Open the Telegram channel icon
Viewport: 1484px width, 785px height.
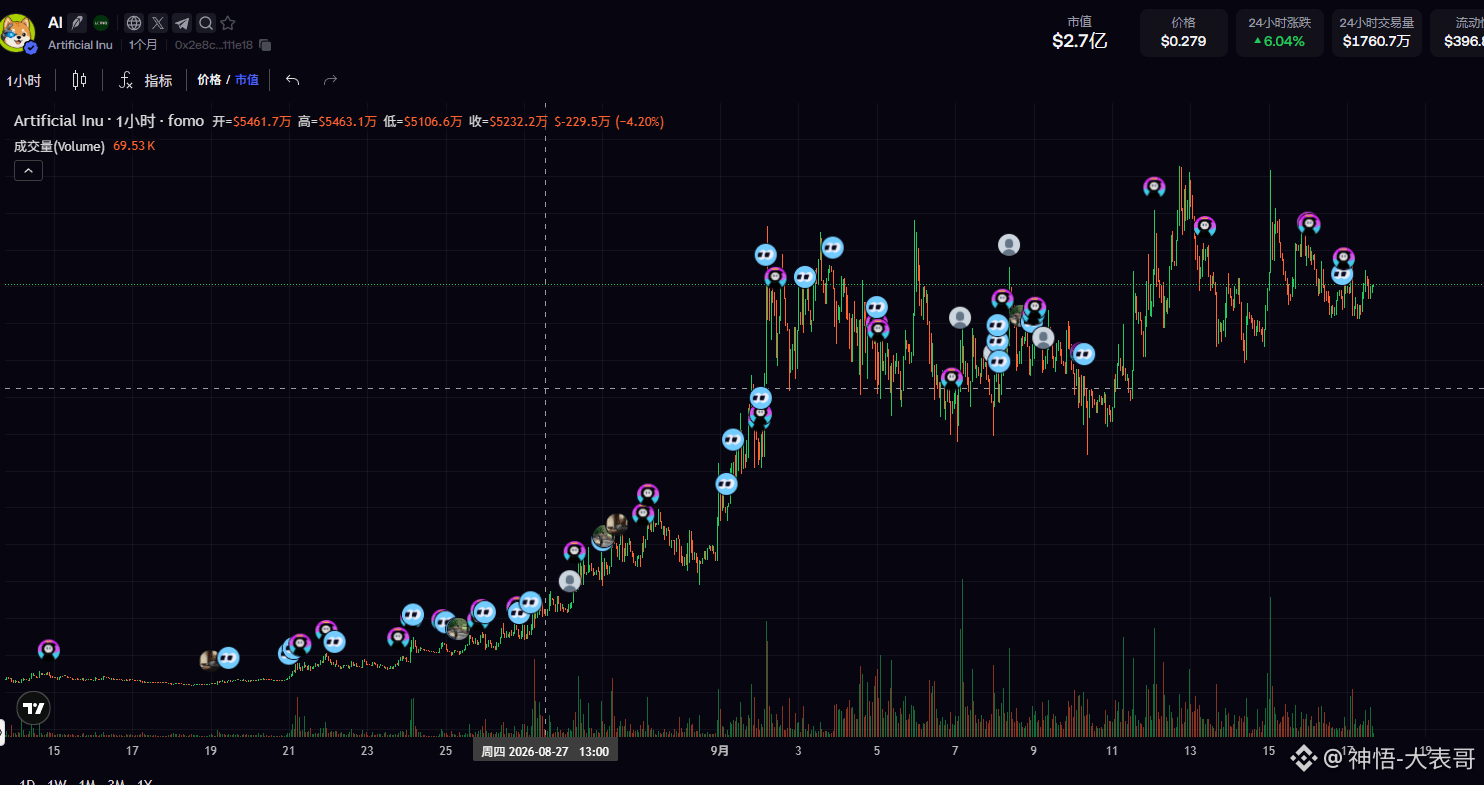click(182, 23)
